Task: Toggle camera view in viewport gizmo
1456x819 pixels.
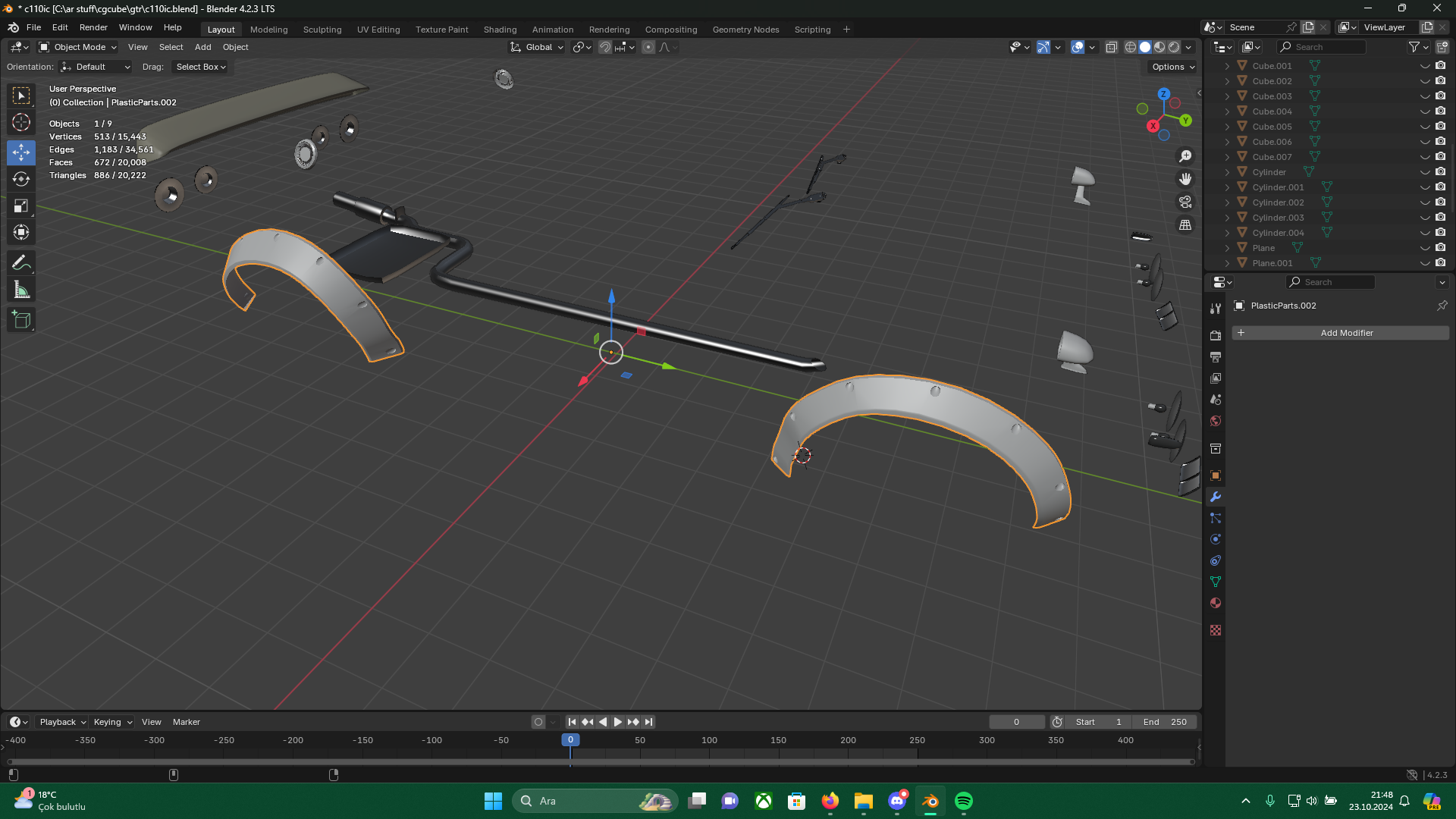Action: click(1185, 202)
